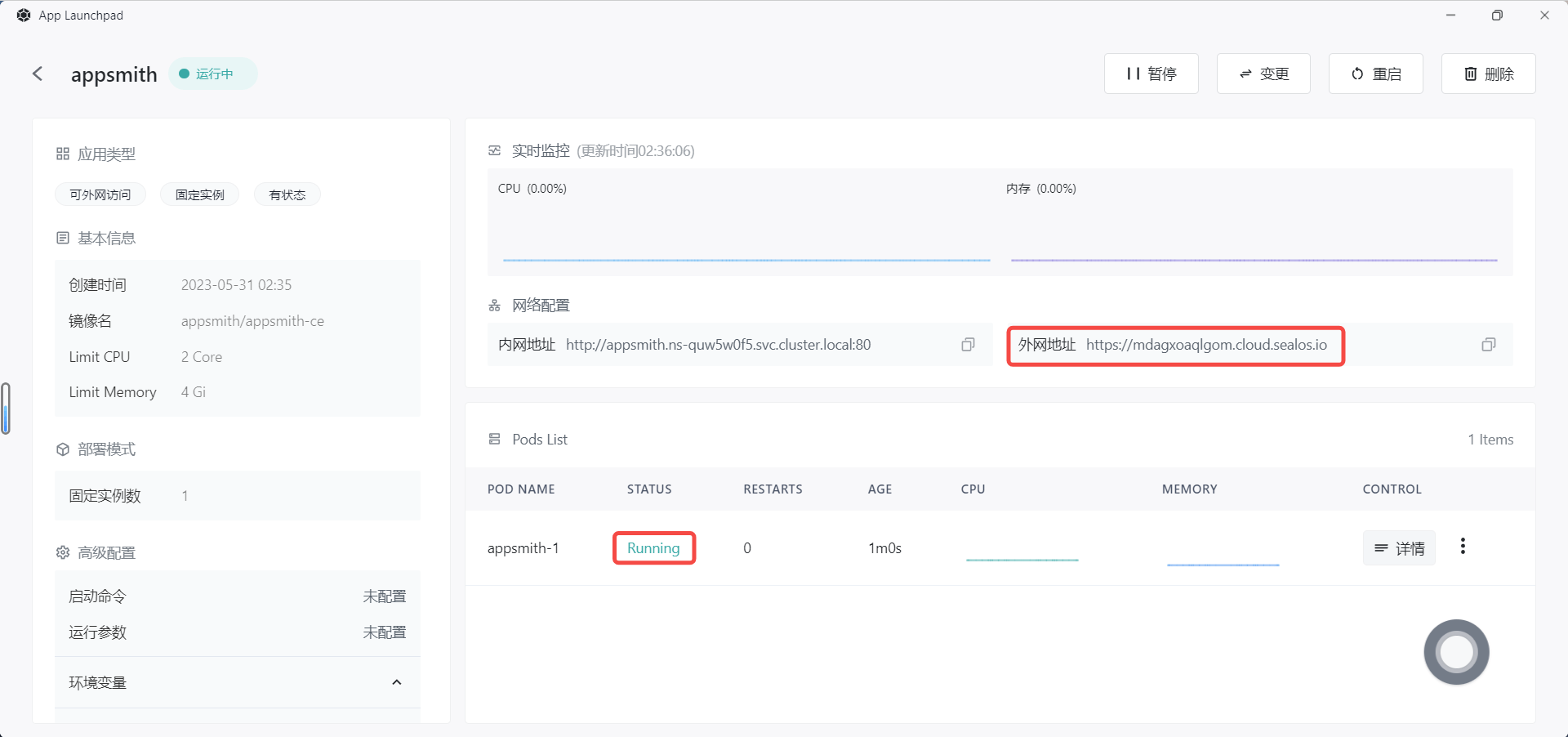Open the external sealos.io URL
1568x737 pixels.
(x=1206, y=345)
